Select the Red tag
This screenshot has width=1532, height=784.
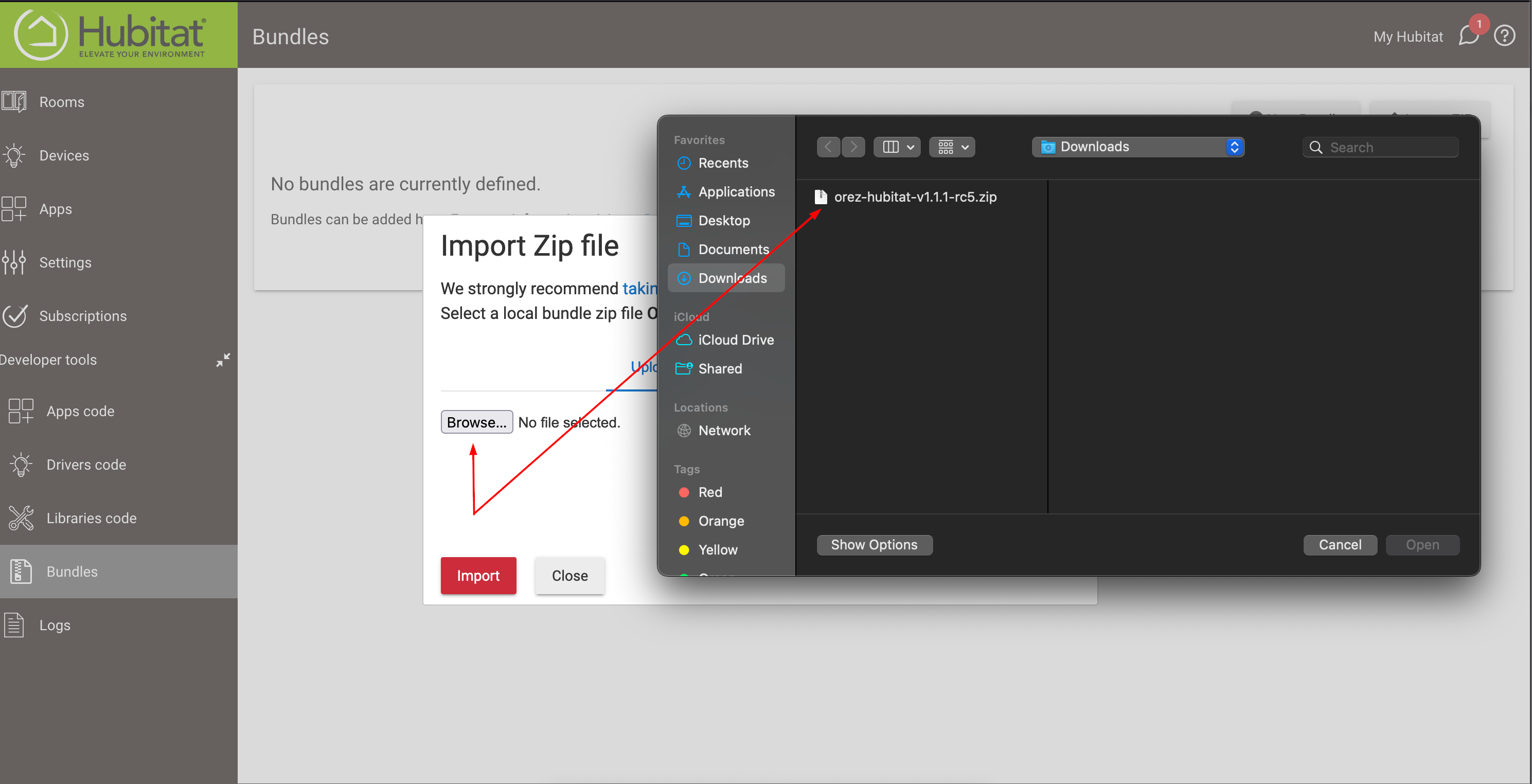709,492
